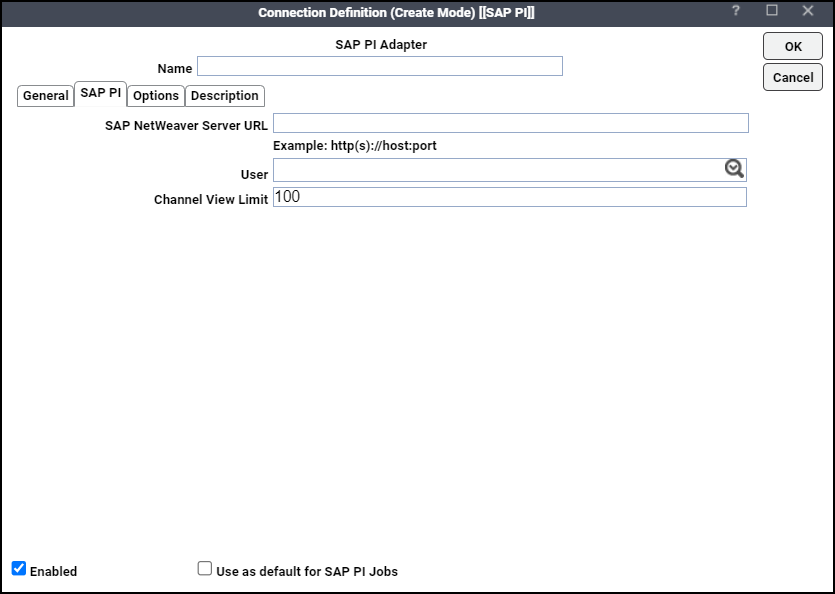
Task: Focus the Name input field
Action: (380, 66)
